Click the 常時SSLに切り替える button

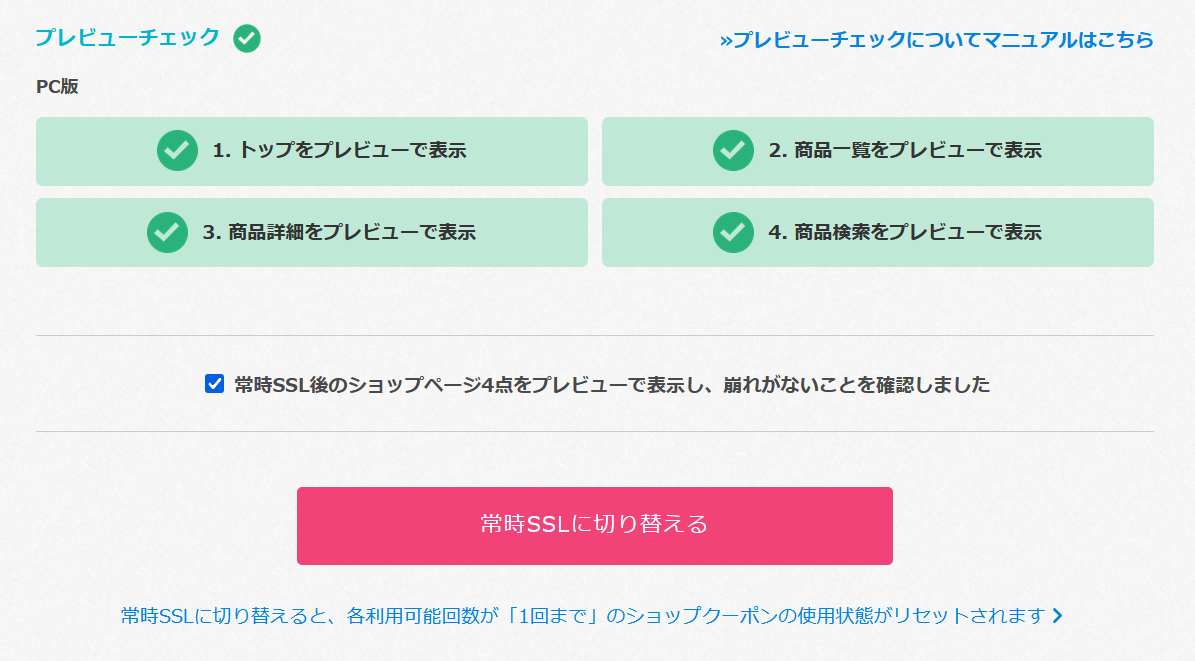tap(595, 525)
